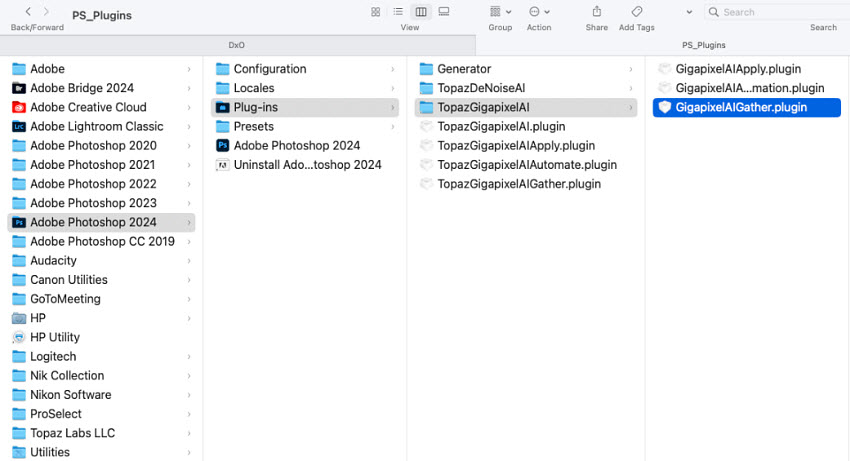Switch to the DxO tab
The height and width of the screenshot is (461, 850).
point(237,45)
